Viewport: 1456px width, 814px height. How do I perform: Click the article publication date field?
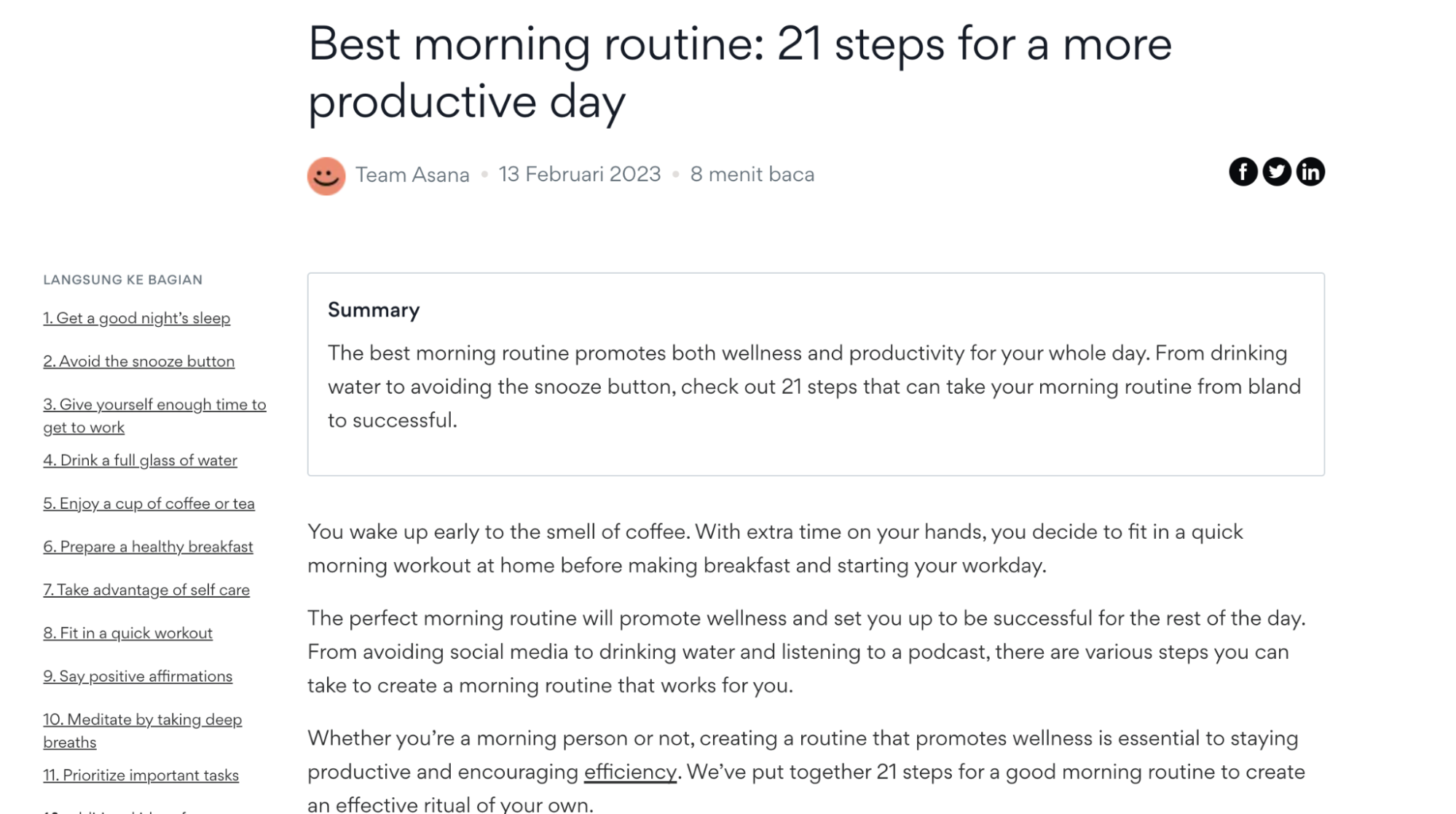[580, 174]
